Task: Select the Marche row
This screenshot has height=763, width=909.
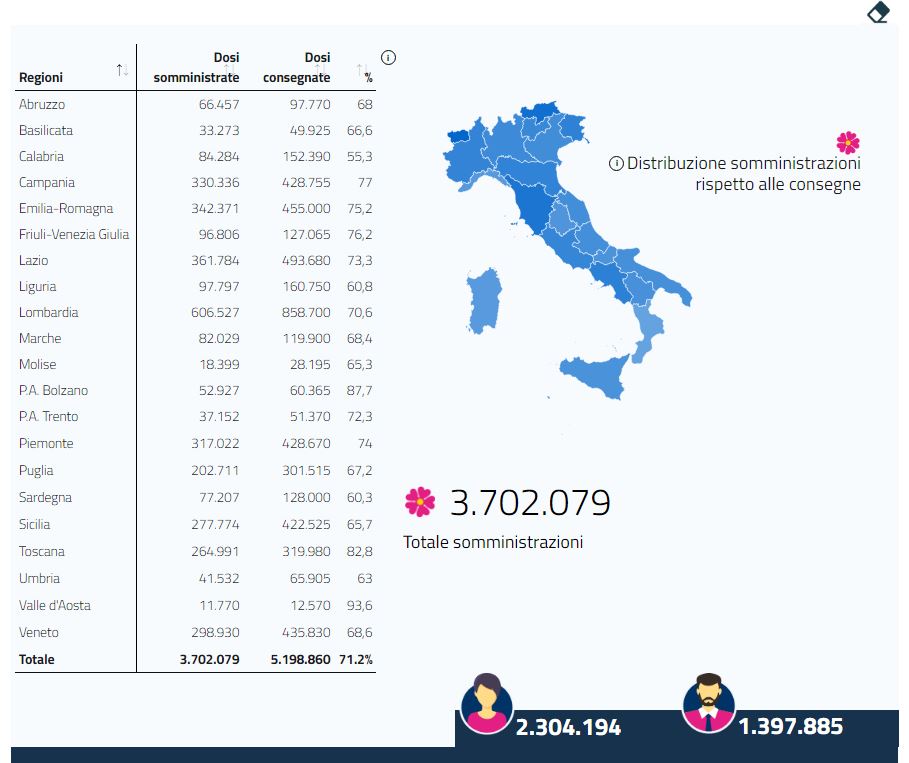Action: coord(195,338)
